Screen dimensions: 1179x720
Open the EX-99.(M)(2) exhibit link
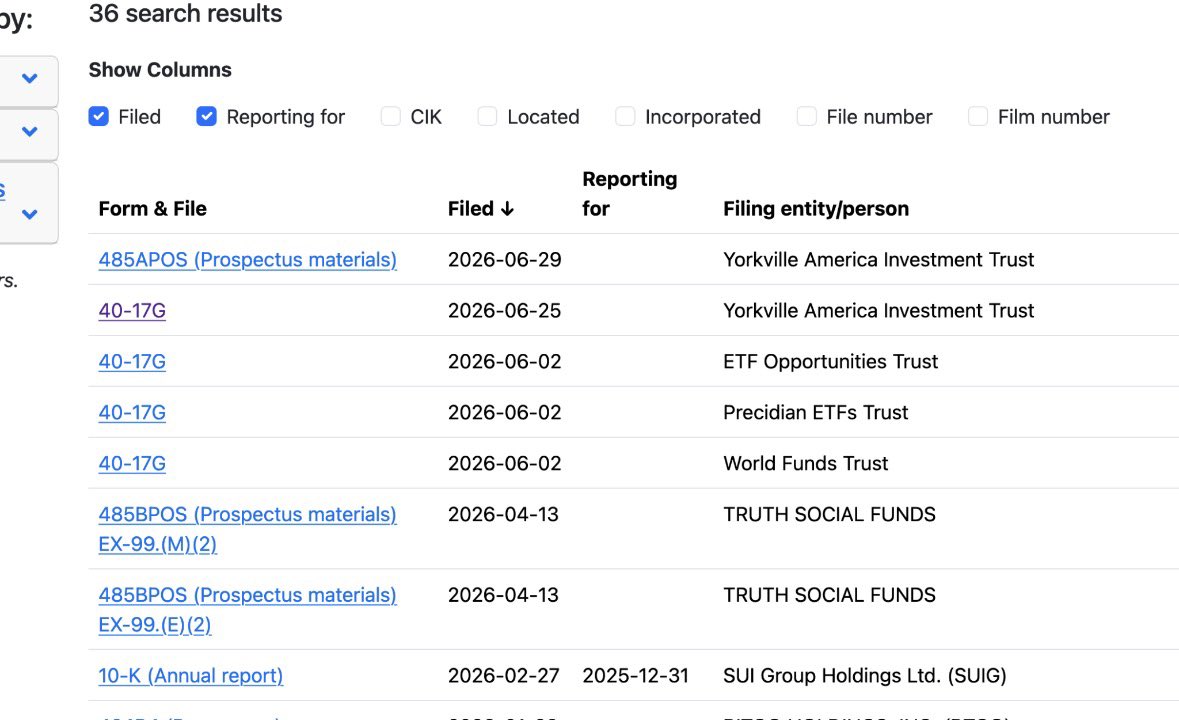coord(158,544)
